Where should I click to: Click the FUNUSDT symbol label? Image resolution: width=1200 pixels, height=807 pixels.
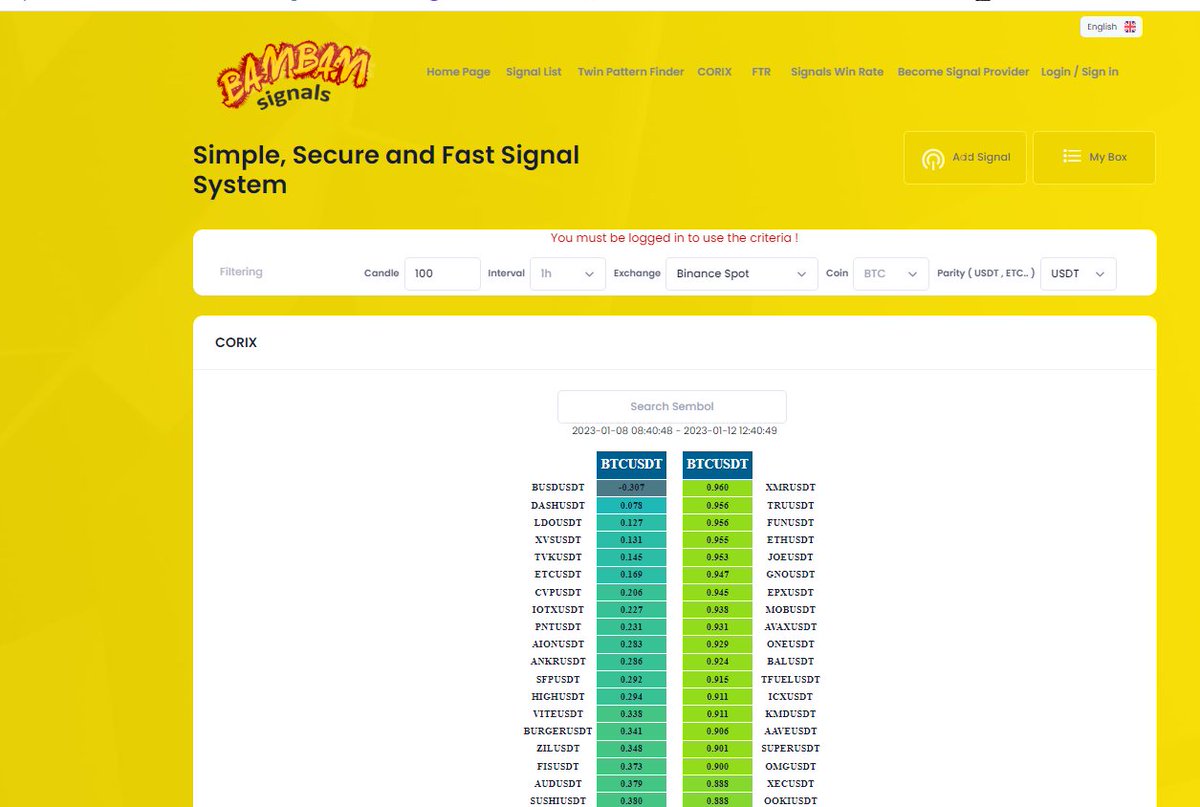tap(791, 523)
